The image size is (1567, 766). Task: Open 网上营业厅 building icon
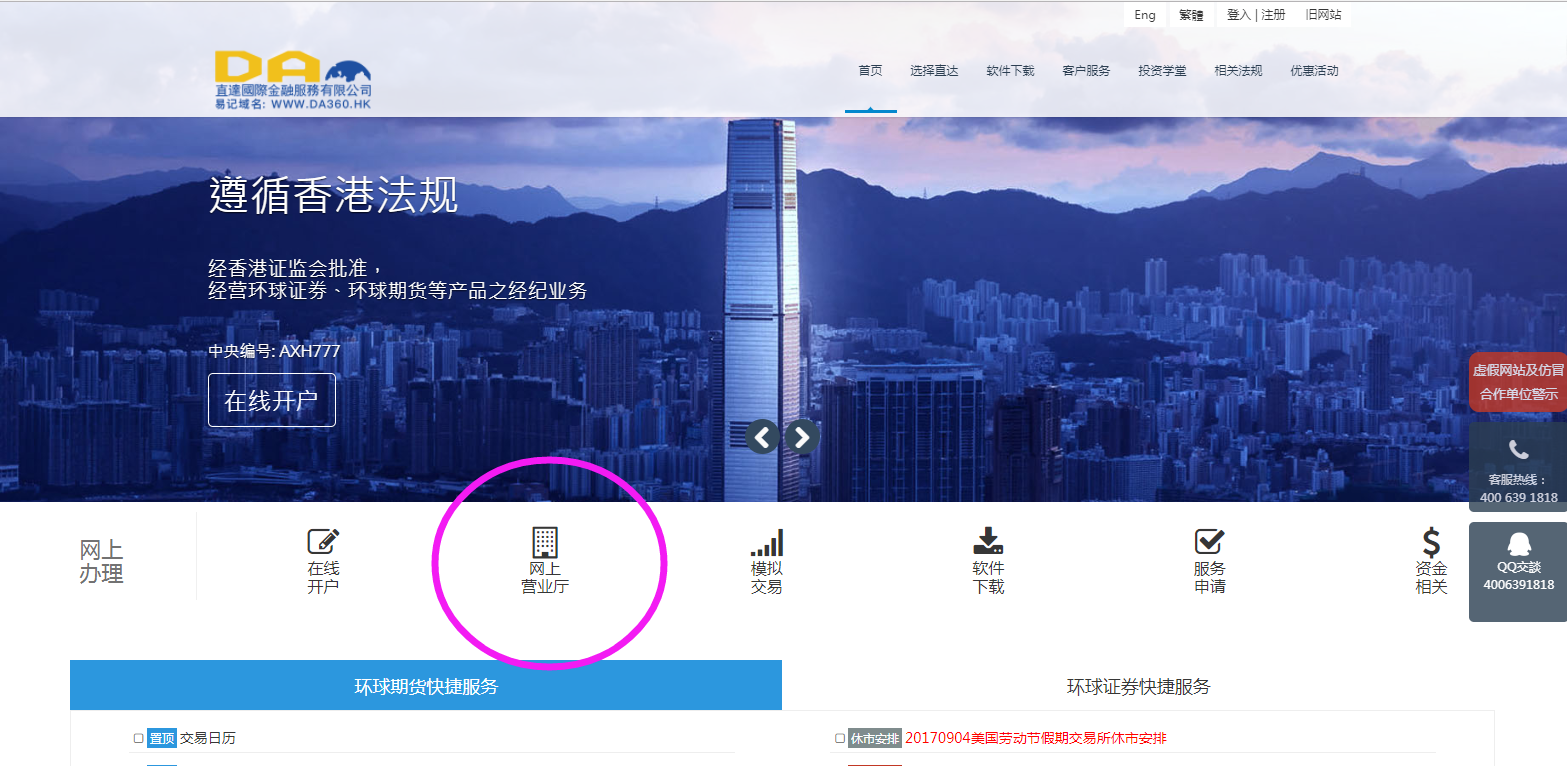click(x=545, y=542)
